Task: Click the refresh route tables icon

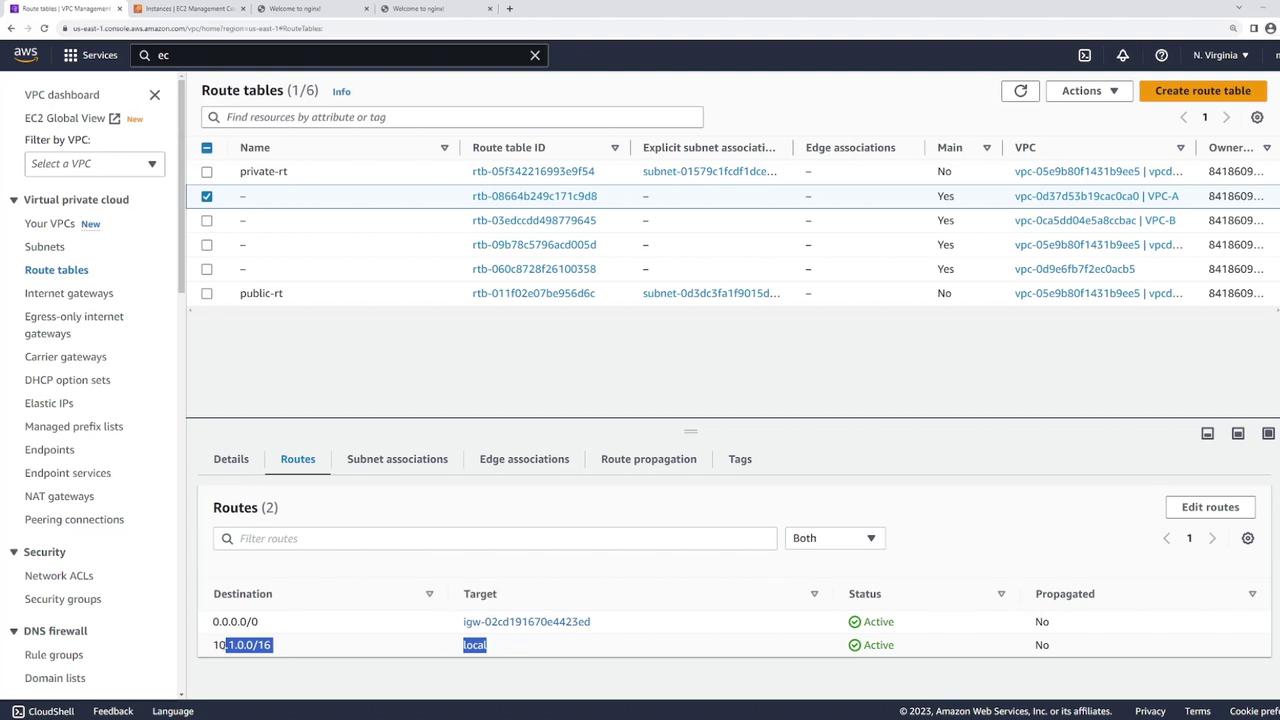Action: (x=1020, y=91)
